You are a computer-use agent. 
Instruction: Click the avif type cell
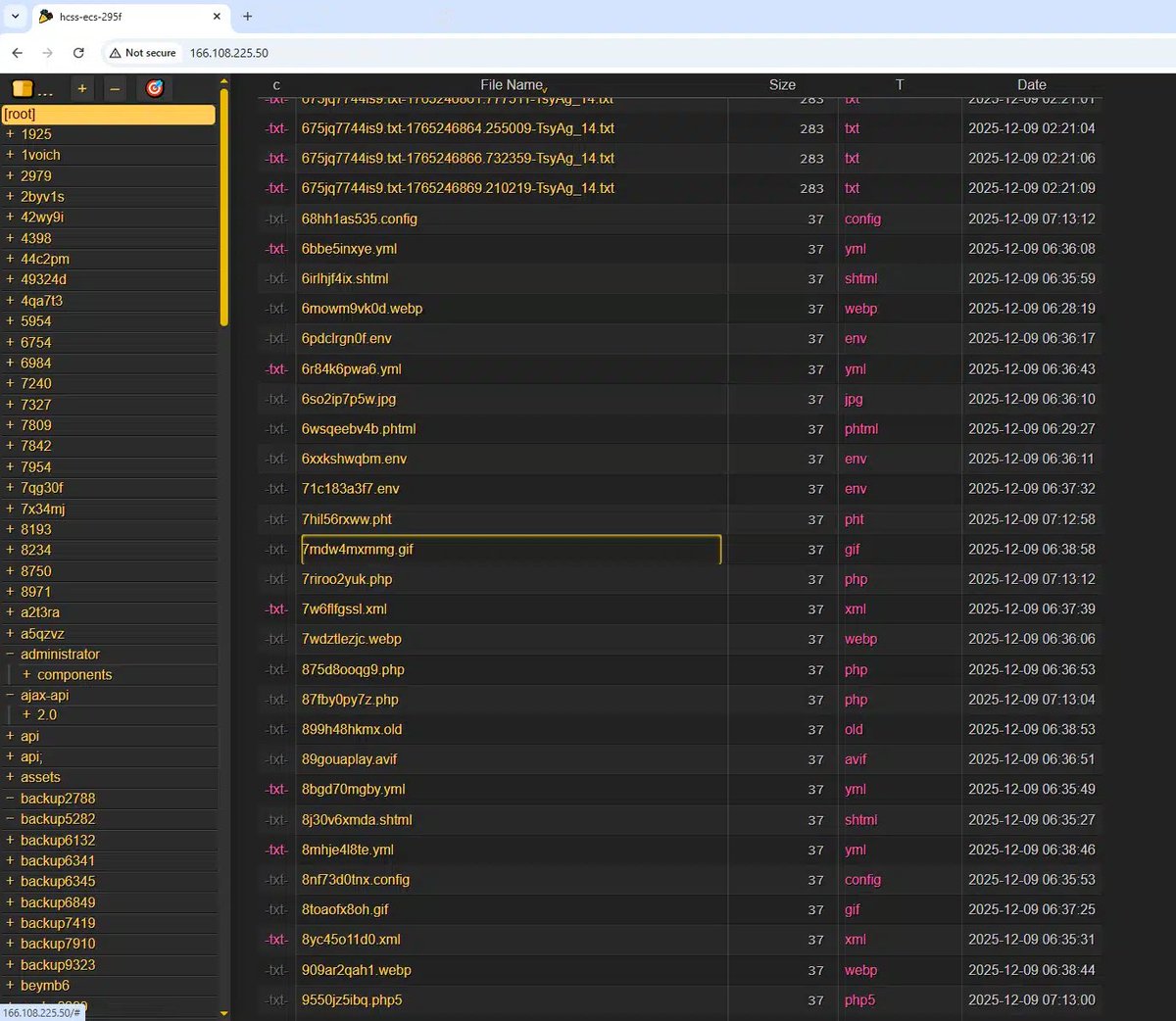[x=856, y=759]
